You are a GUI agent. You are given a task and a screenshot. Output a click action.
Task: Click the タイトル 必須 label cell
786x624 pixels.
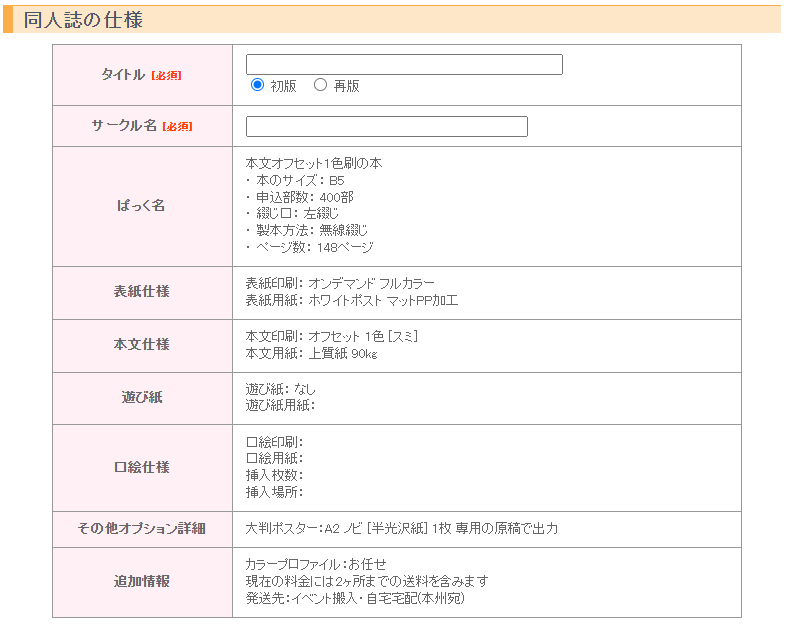[142, 75]
